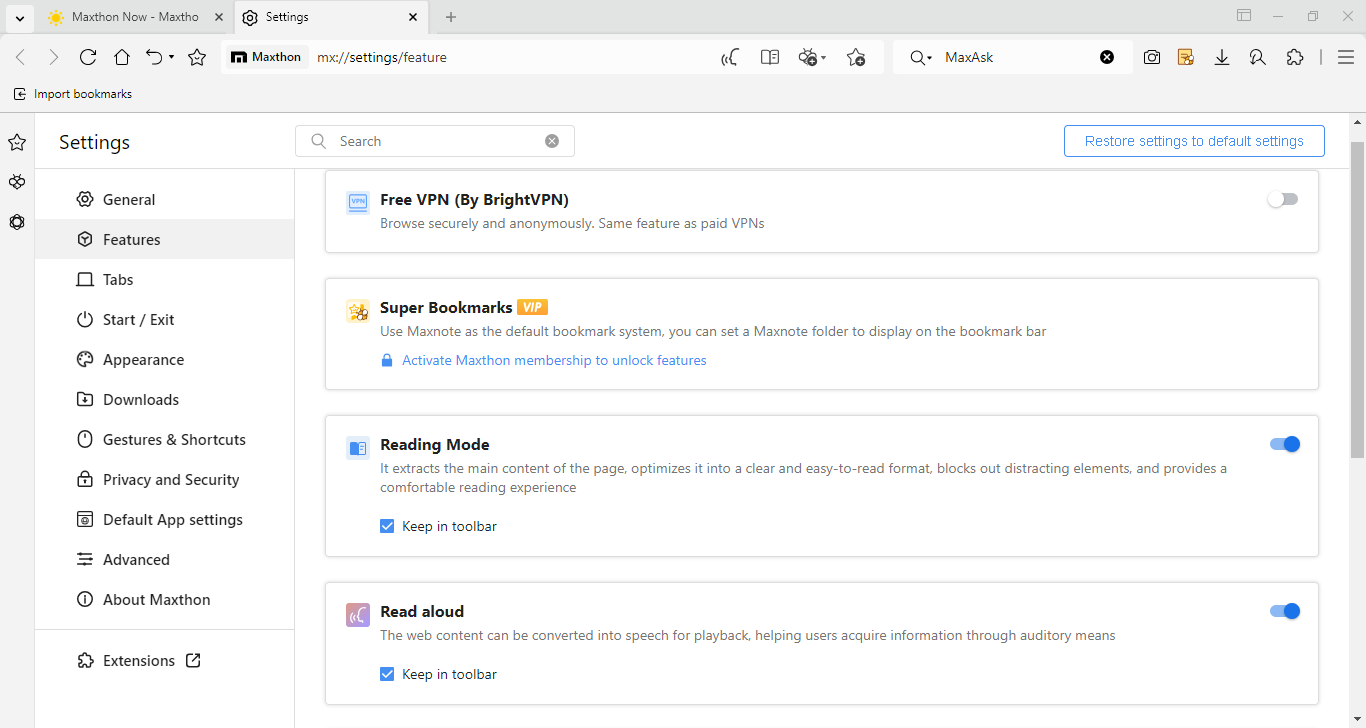The height and width of the screenshot is (728, 1366).
Task: Select Features in settings sidebar
Action: click(165, 239)
